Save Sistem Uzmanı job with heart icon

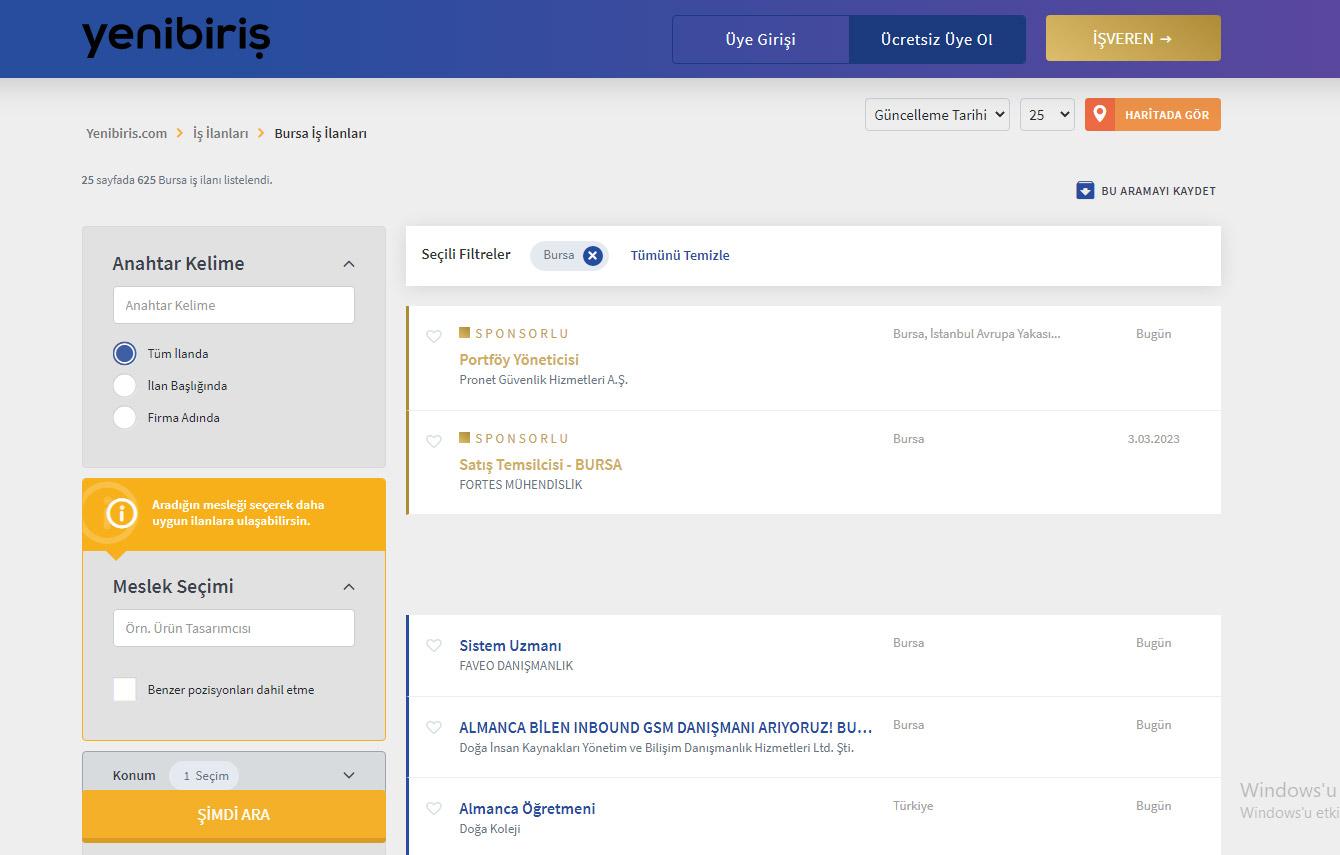tap(434, 646)
